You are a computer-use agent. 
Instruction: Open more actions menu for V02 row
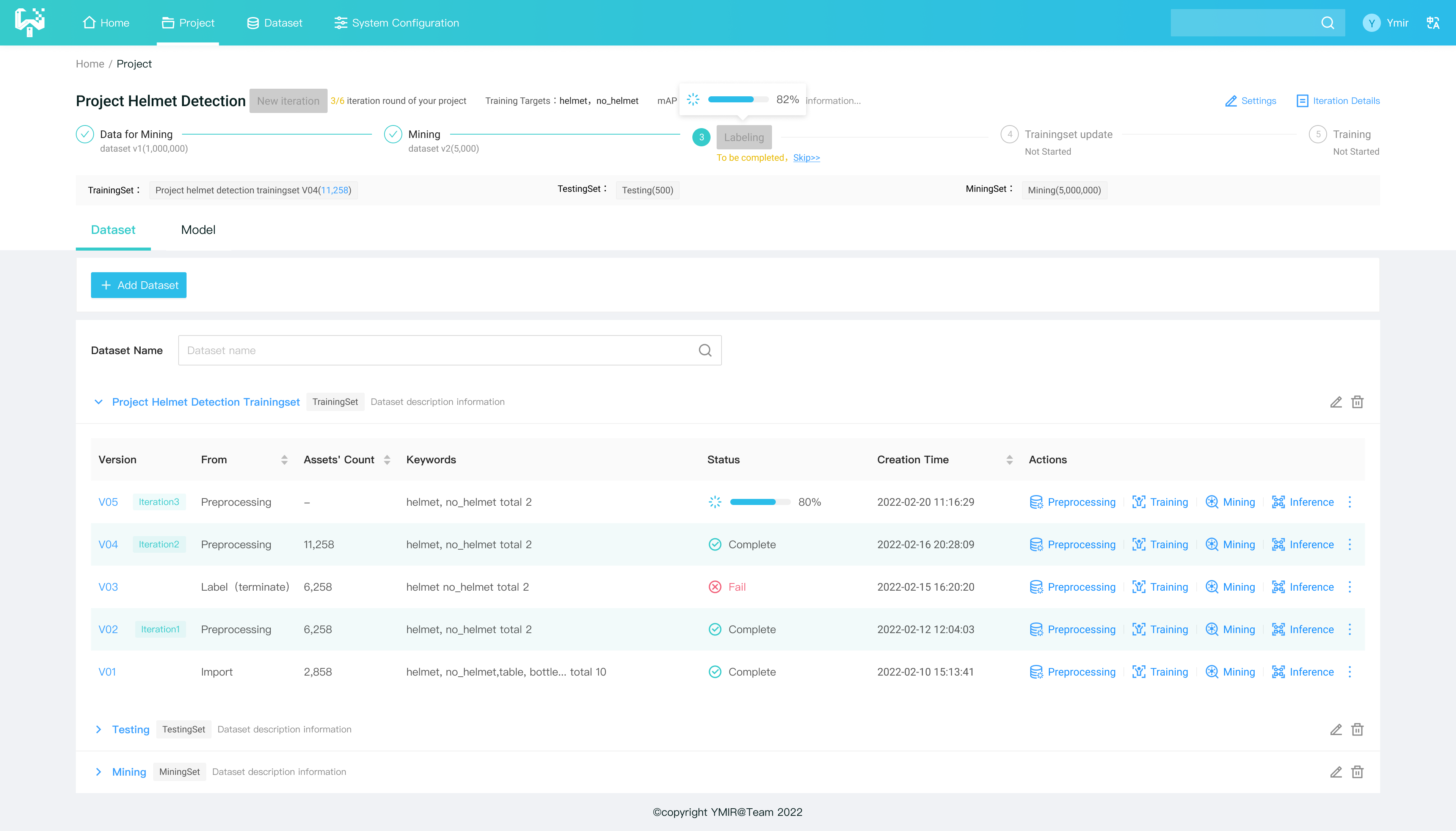coord(1350,629)
